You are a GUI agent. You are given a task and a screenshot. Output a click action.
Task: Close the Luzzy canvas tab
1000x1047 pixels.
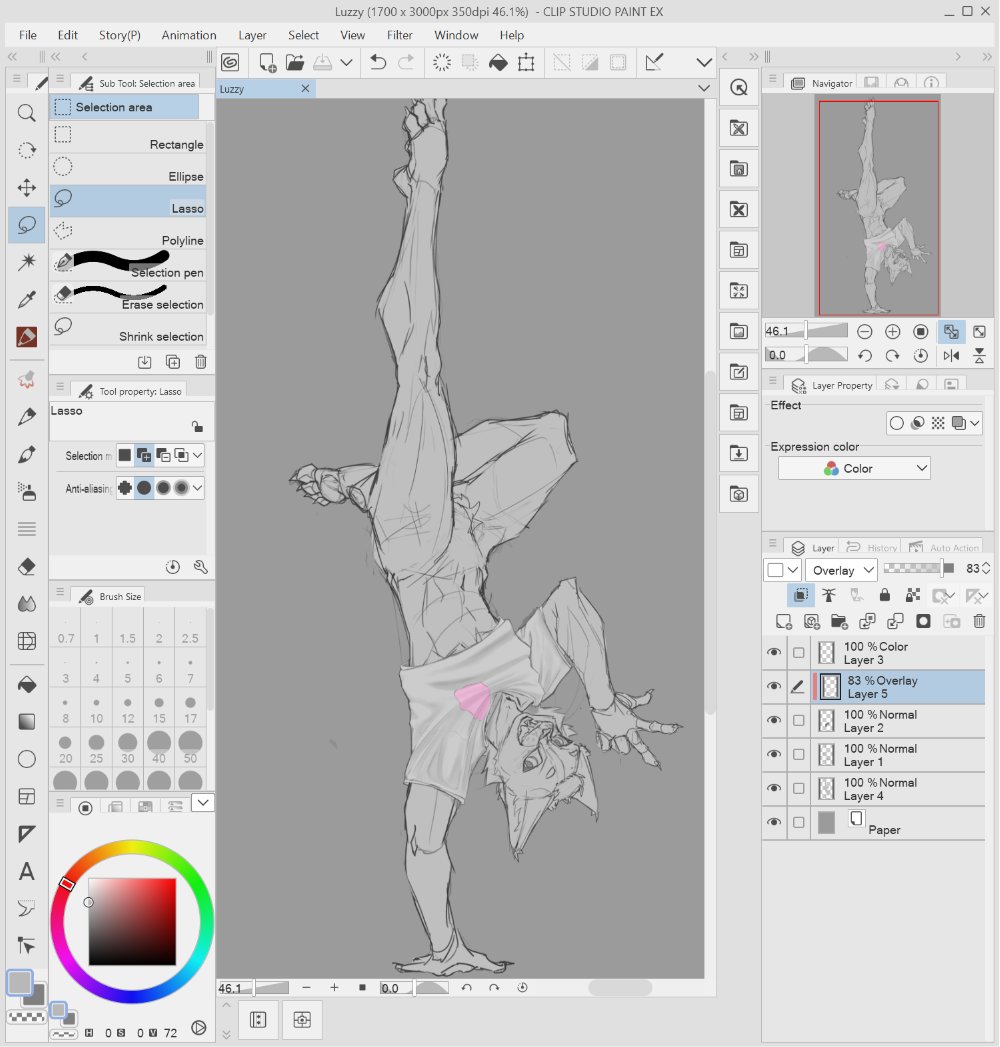pos(305,88)
